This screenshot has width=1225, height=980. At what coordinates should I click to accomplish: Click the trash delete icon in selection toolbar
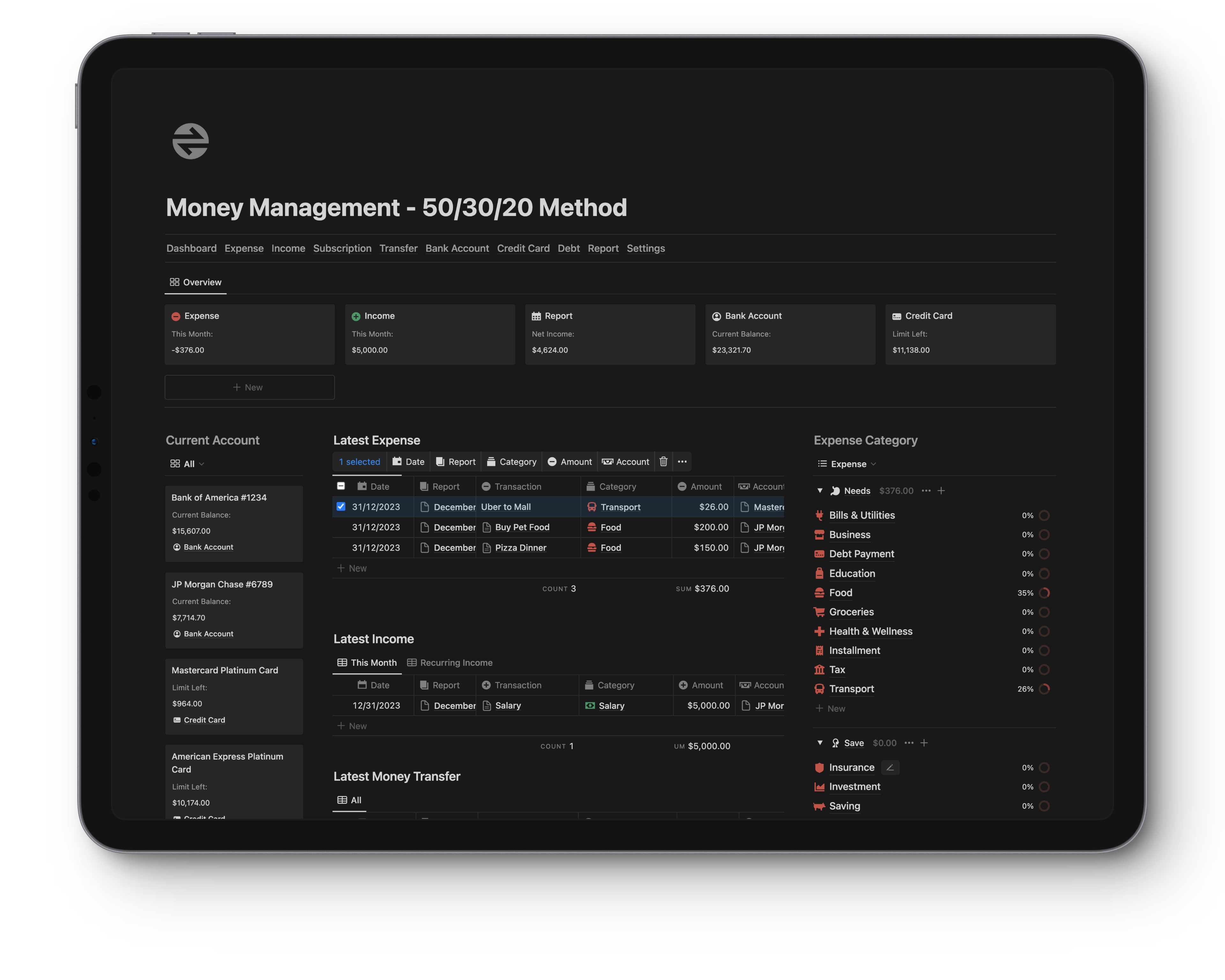coord(663,461)
